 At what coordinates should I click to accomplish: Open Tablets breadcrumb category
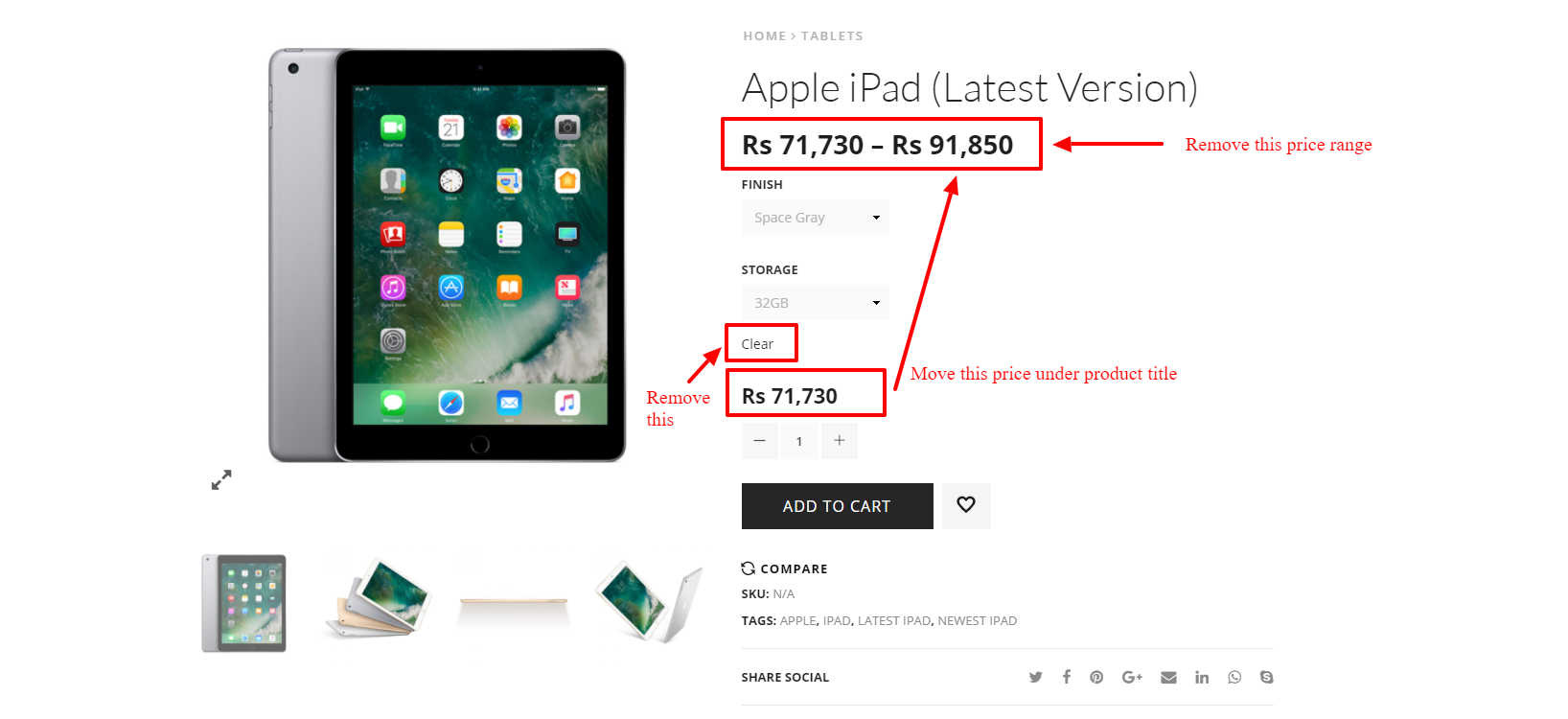pyautogui.click(x=832, y=35)
